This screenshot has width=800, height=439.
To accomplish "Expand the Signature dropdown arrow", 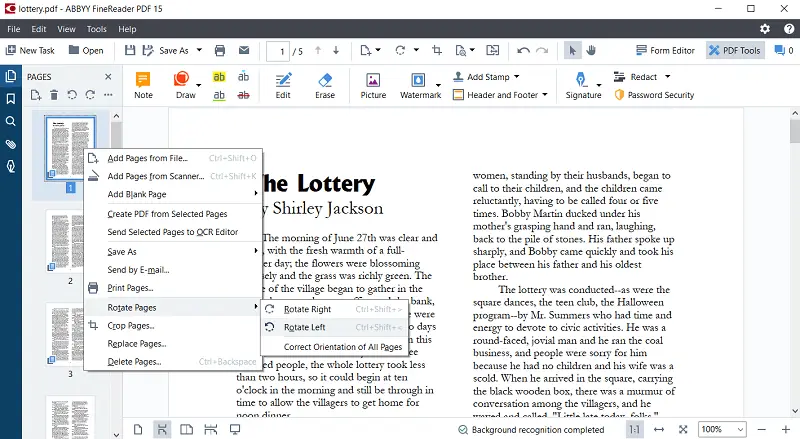I will point(599,85).
